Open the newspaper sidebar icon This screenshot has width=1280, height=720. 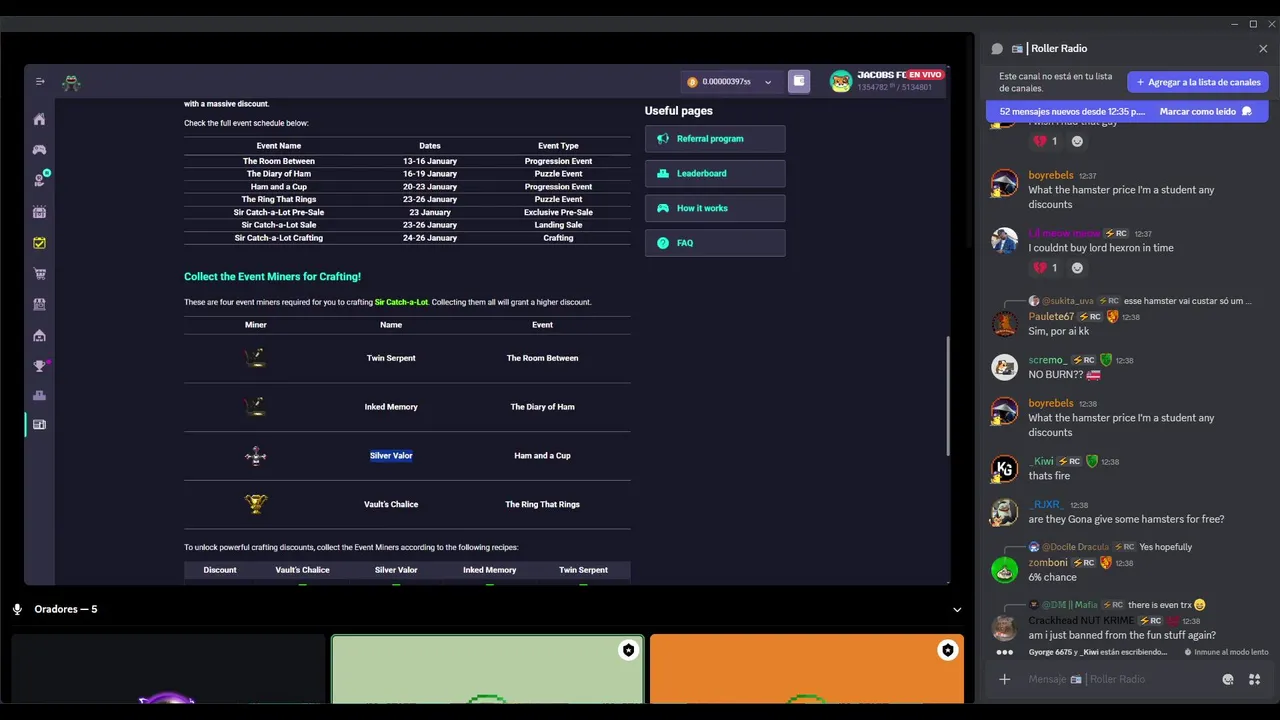(39, 425)
